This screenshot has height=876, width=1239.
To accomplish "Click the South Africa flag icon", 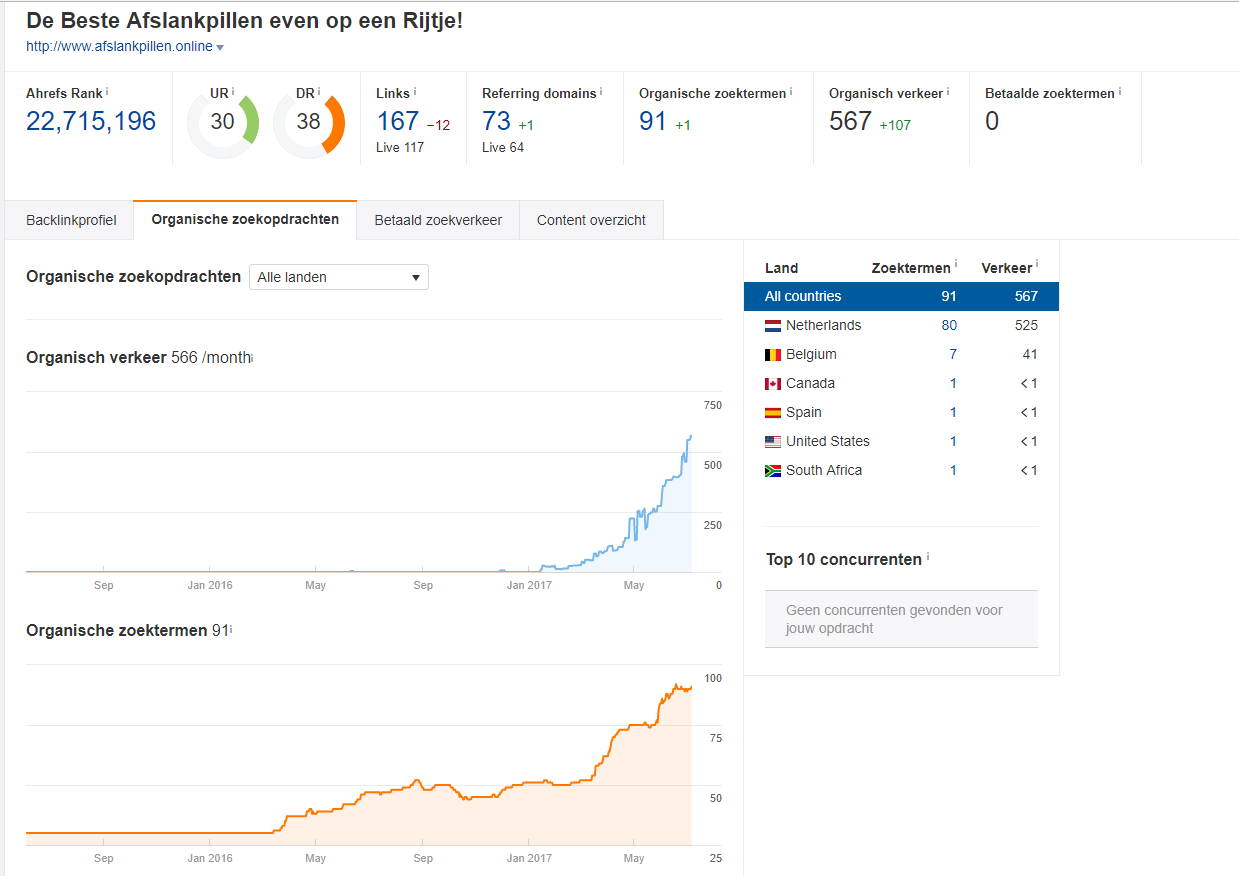I will [x=772, y=470].
